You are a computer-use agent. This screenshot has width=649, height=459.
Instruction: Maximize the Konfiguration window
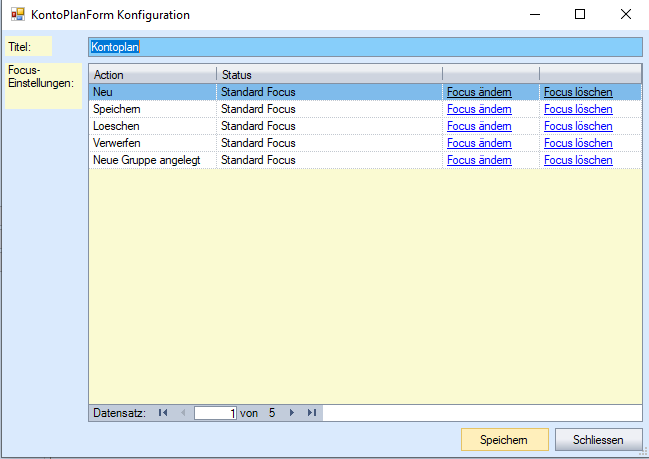(580, 15)
